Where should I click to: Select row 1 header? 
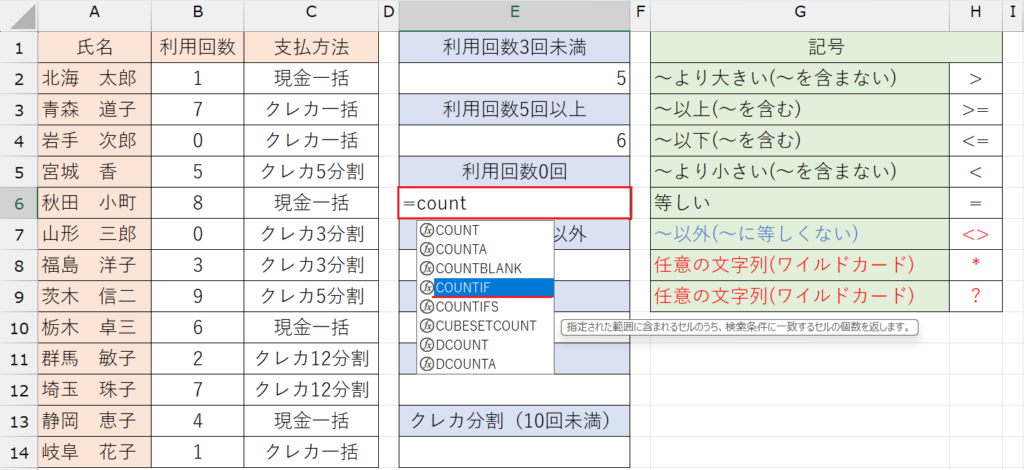click(18, 47)
